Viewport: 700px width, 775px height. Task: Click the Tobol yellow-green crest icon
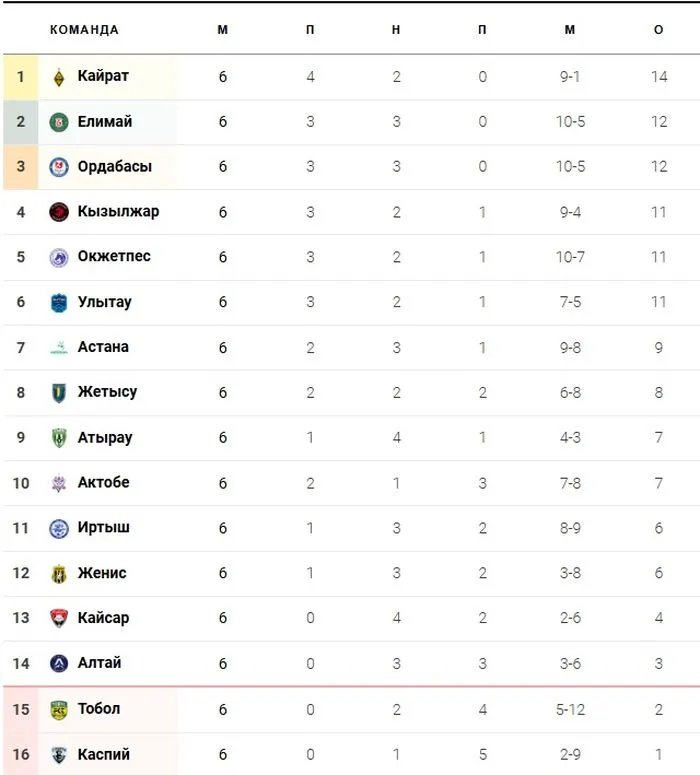pos(59,709)
